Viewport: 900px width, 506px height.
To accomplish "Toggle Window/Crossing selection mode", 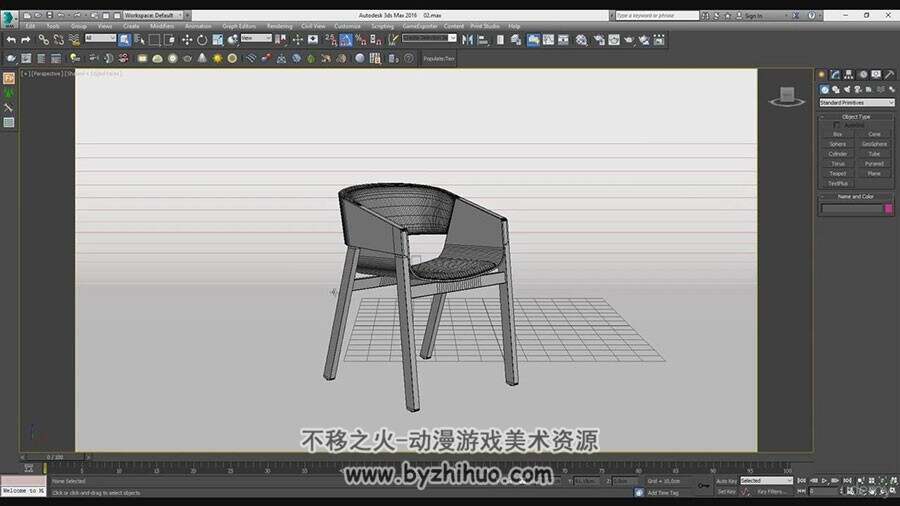I will point(169,40).
